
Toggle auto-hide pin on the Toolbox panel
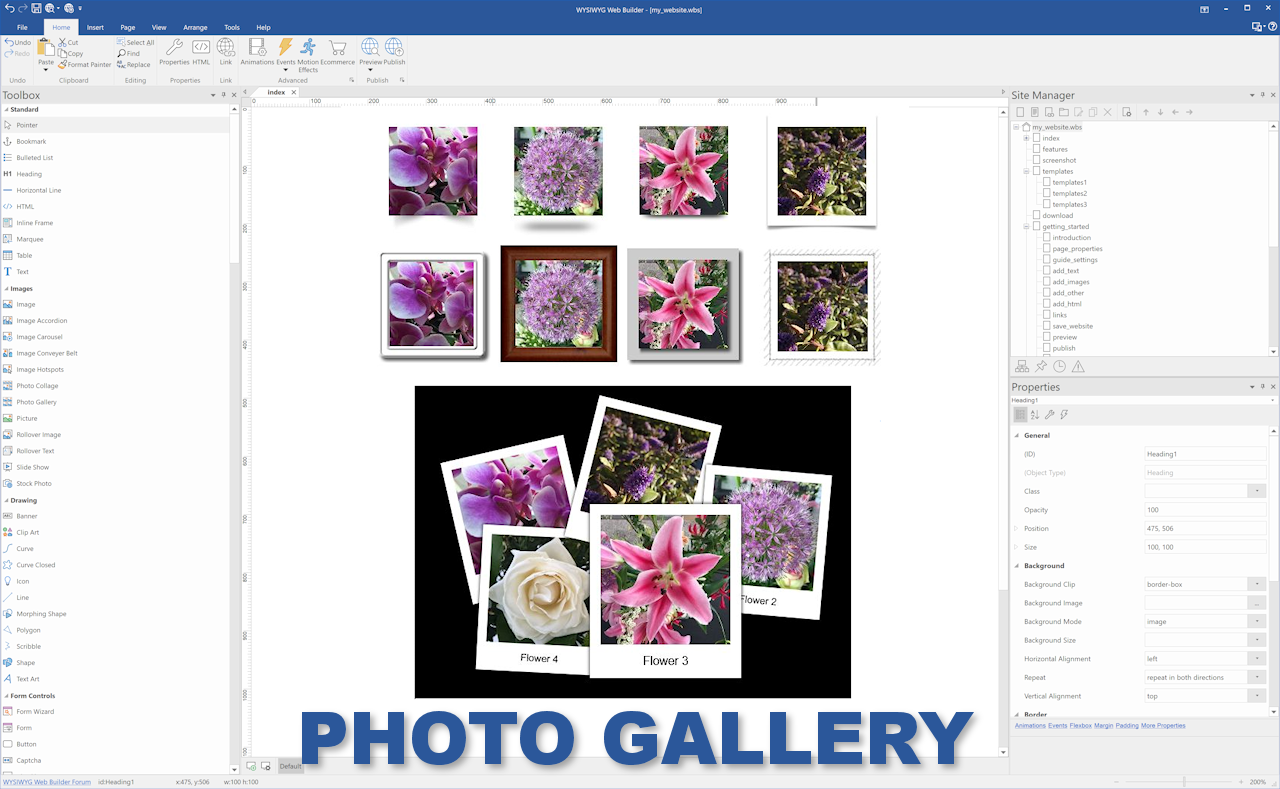[223, 95]
